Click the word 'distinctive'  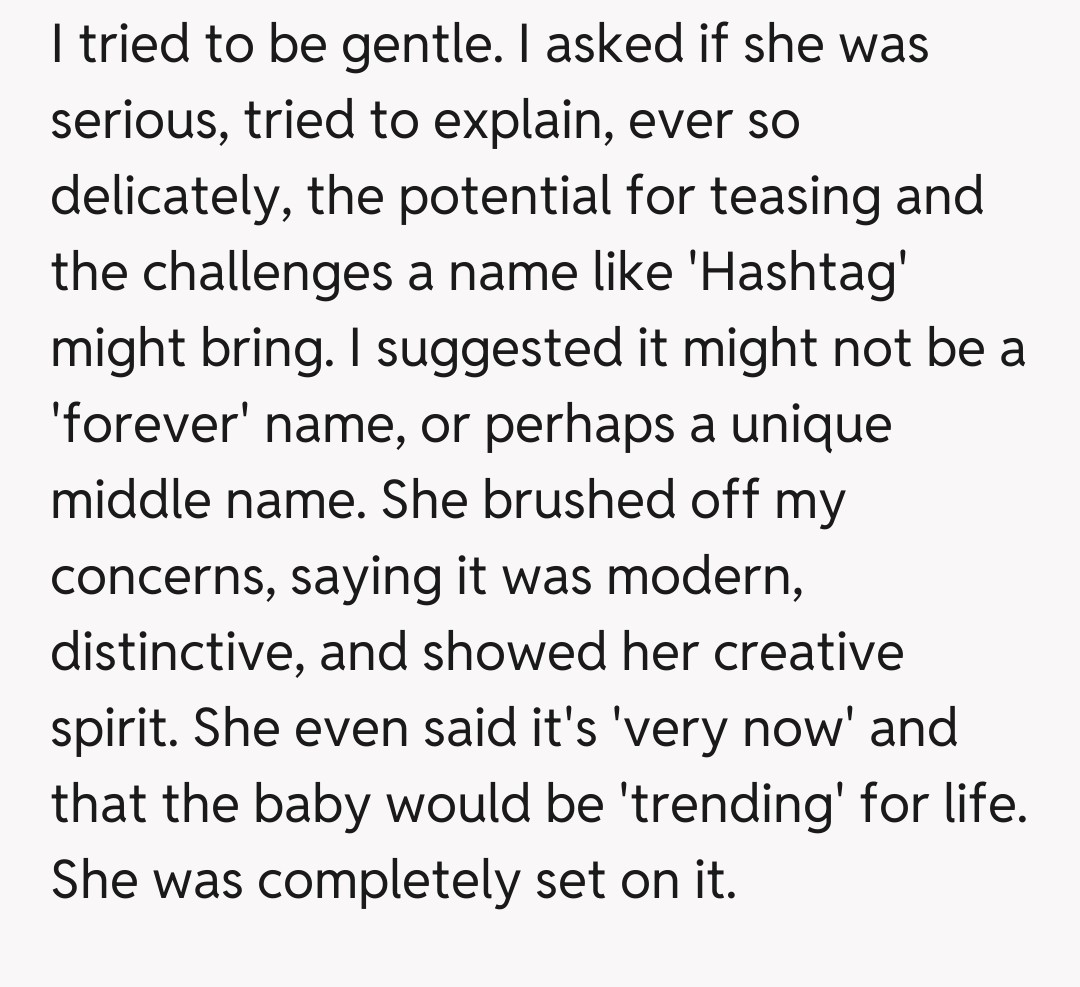178,652
